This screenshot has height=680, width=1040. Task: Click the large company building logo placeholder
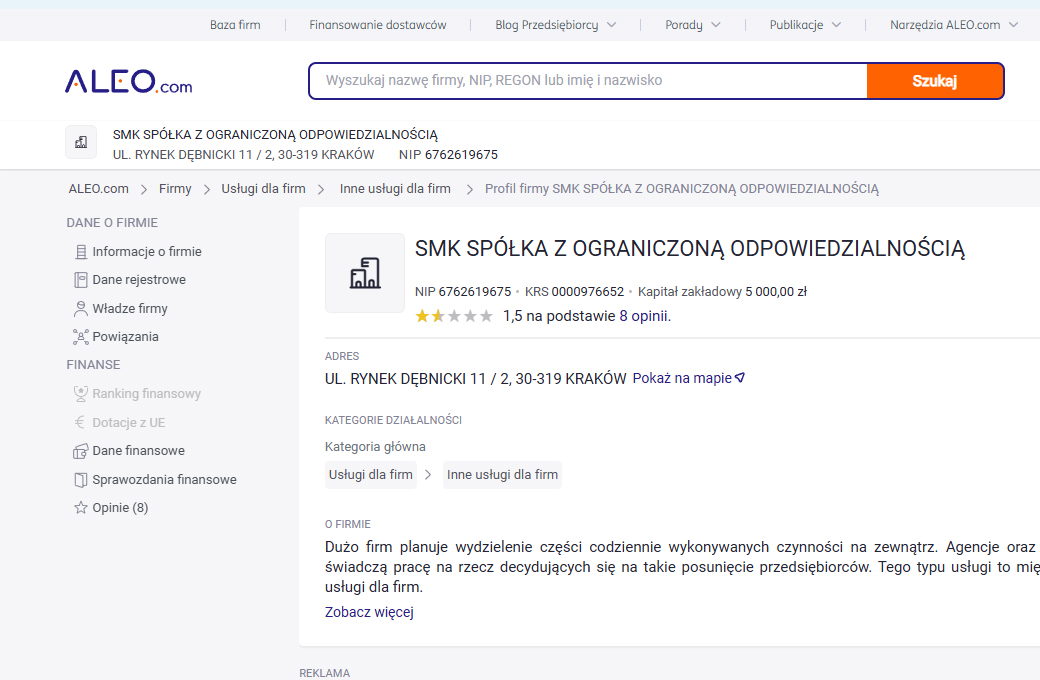pos(365,273)
